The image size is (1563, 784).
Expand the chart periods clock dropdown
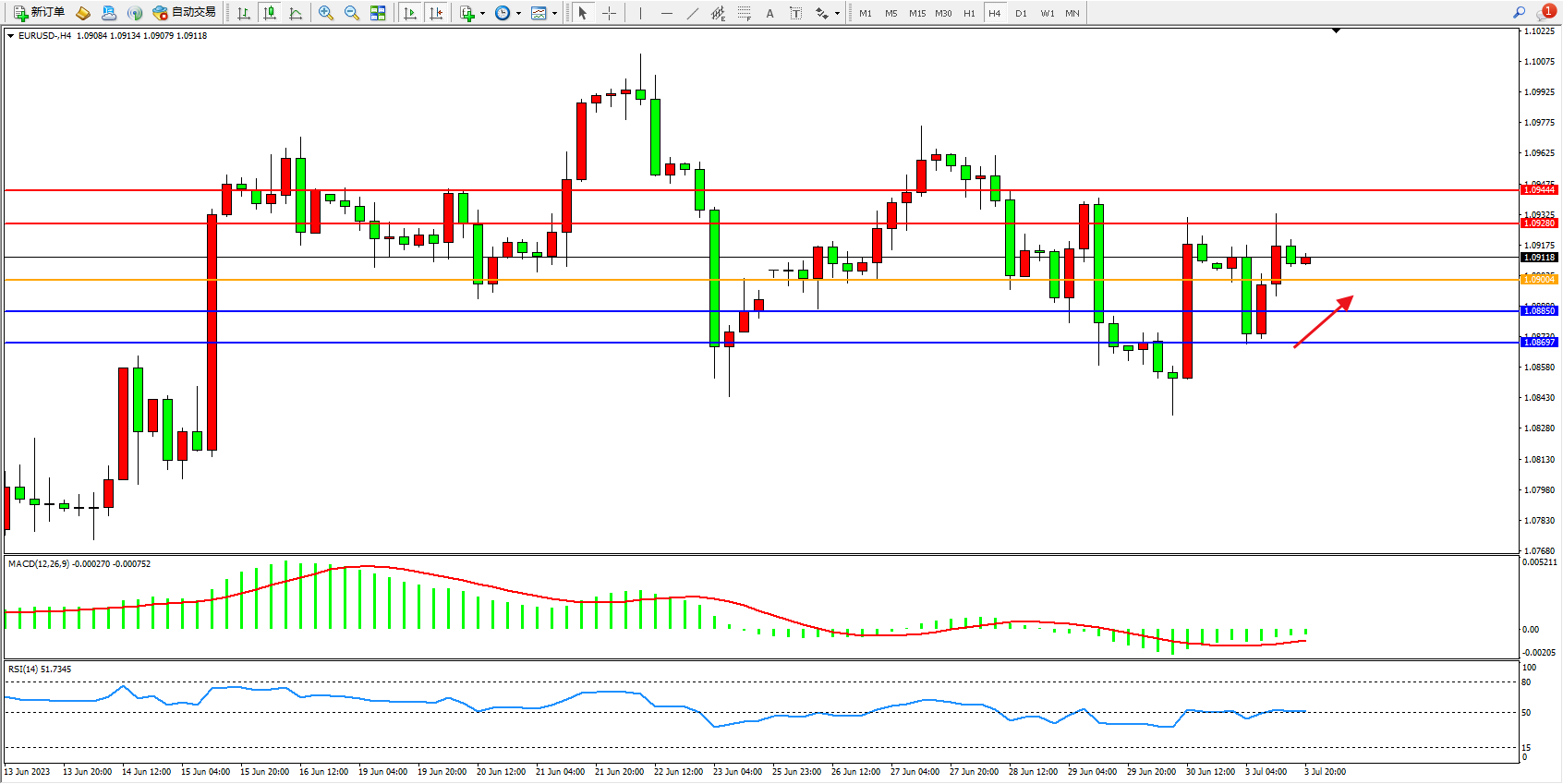click(x=518, y=13)
